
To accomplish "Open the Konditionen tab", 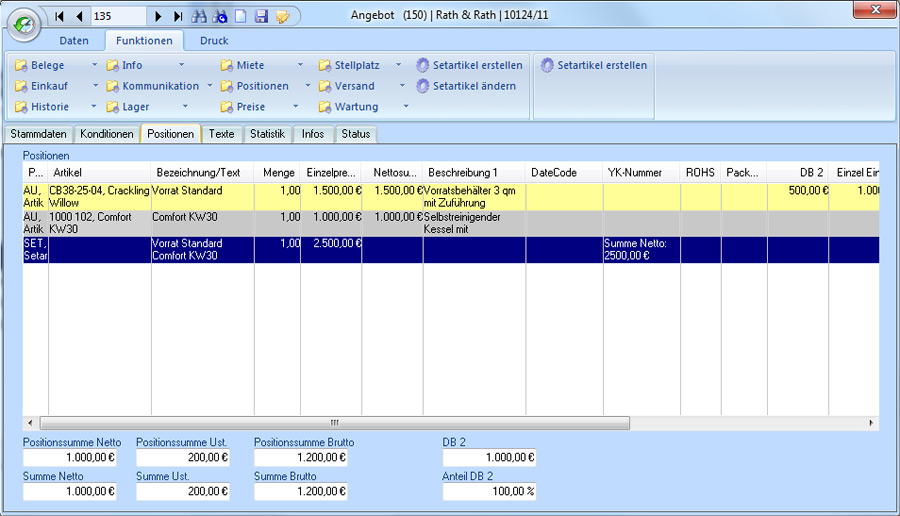I will [107, 134].
